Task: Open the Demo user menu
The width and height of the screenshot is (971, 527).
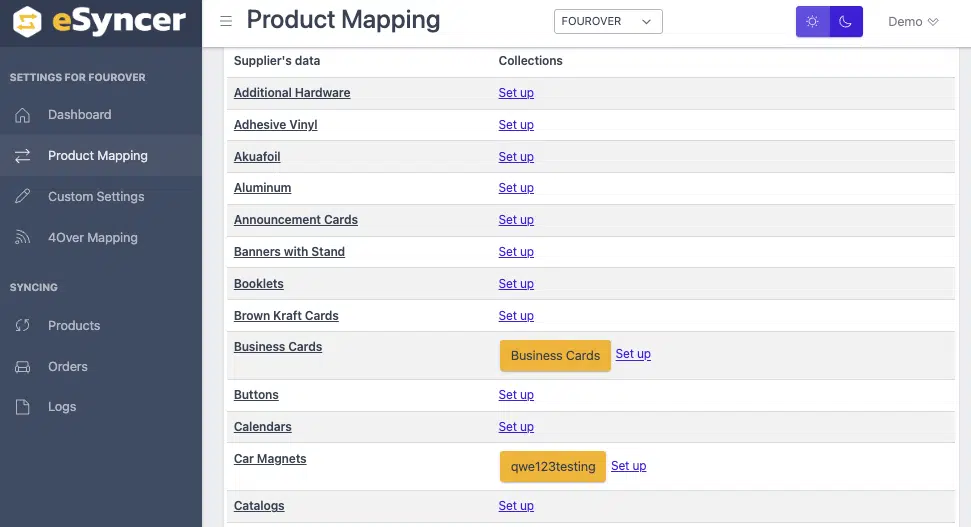Action: 913,22
